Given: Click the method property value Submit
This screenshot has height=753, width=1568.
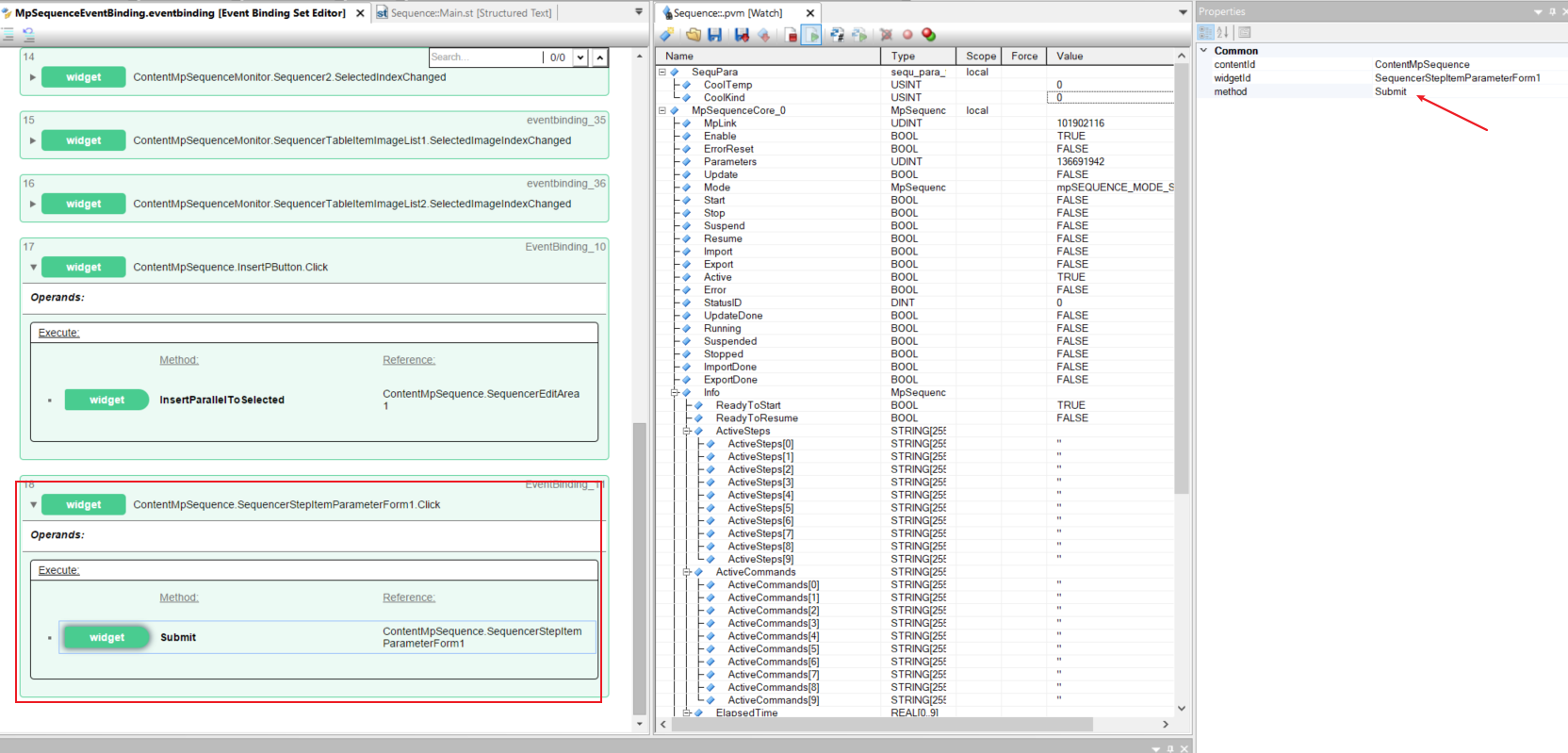Looking at the screenshot, I should pyautogui.click(x=1390, y=91).
